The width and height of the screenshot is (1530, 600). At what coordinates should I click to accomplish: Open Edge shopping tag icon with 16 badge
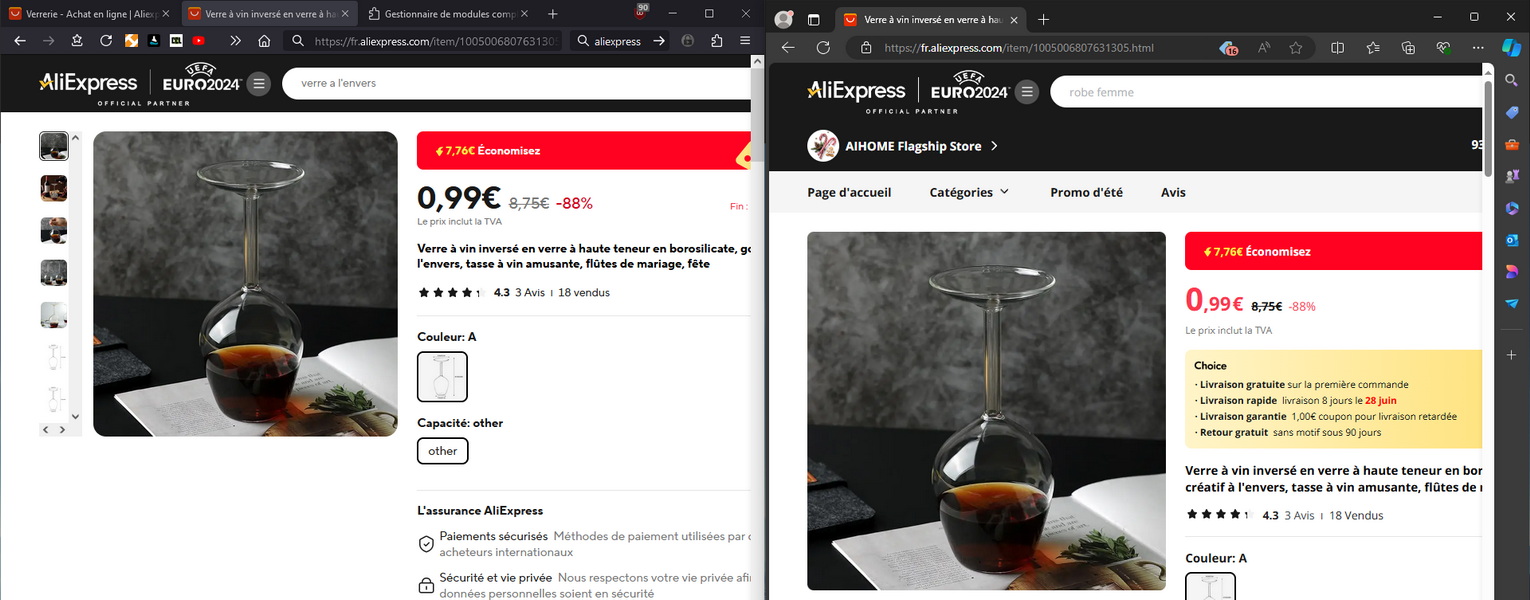pos(1229,48)
